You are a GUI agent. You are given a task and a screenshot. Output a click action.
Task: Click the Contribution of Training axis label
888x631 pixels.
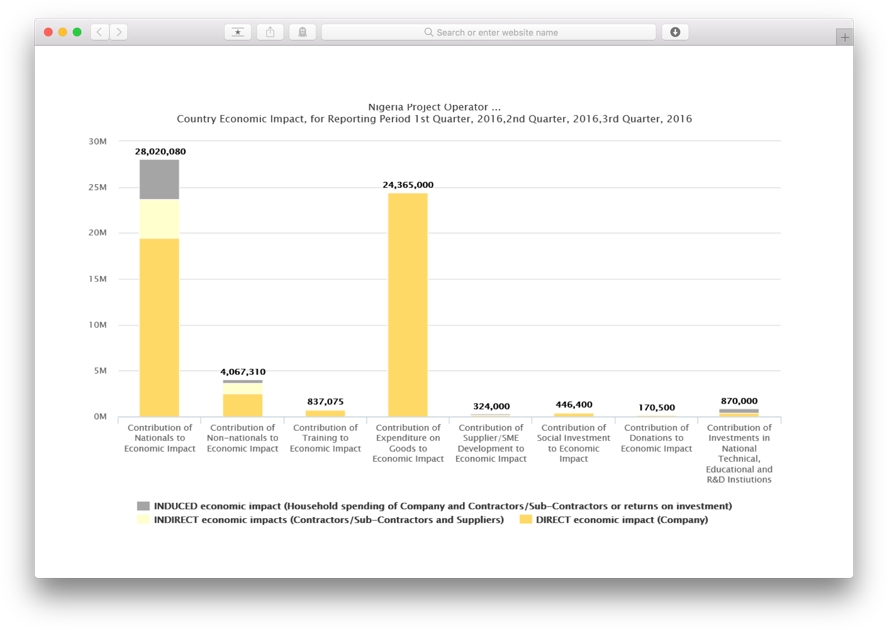click(325, 438)
